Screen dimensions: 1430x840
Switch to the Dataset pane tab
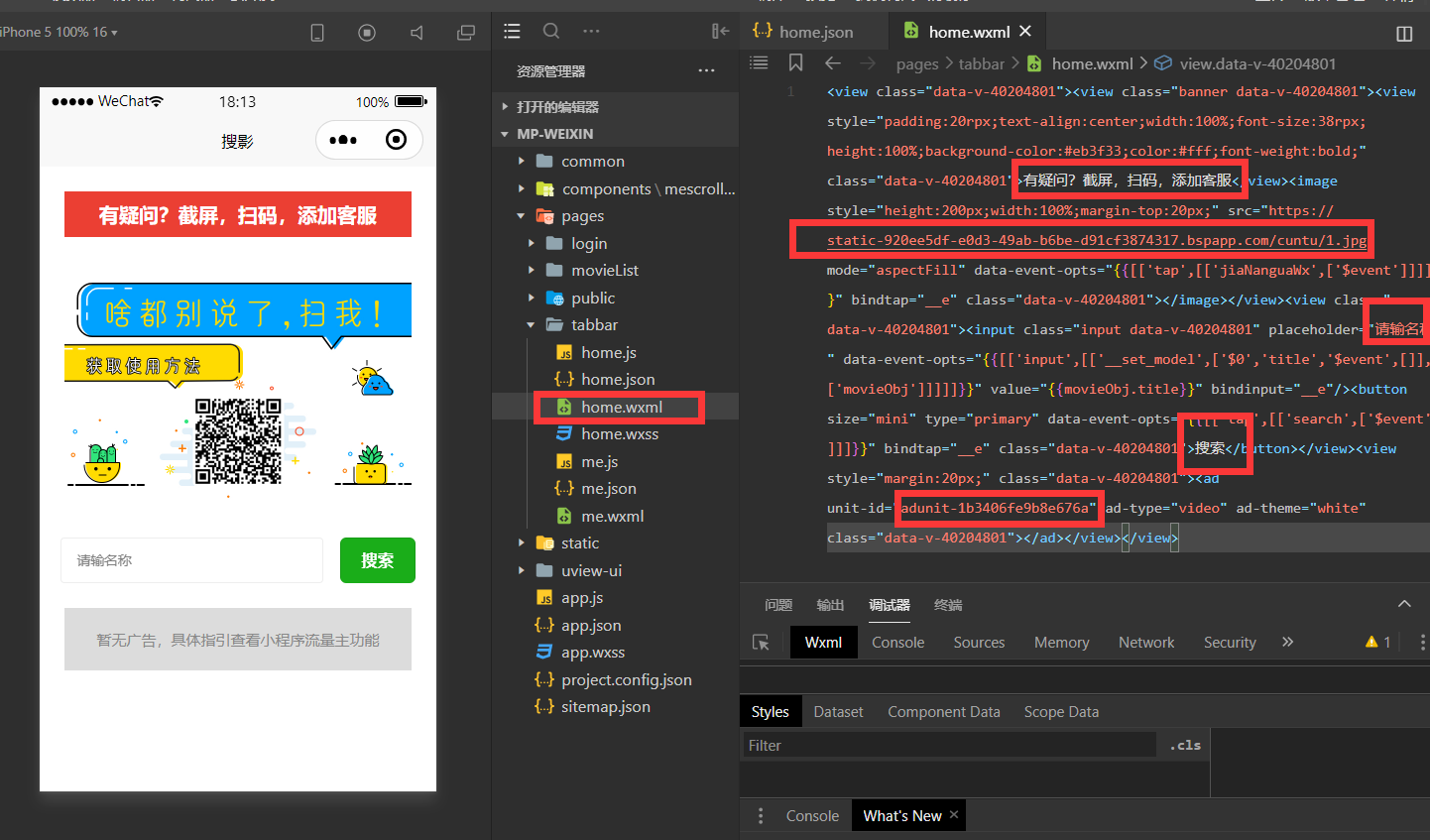pyautogui.click(x=838, y=712)
